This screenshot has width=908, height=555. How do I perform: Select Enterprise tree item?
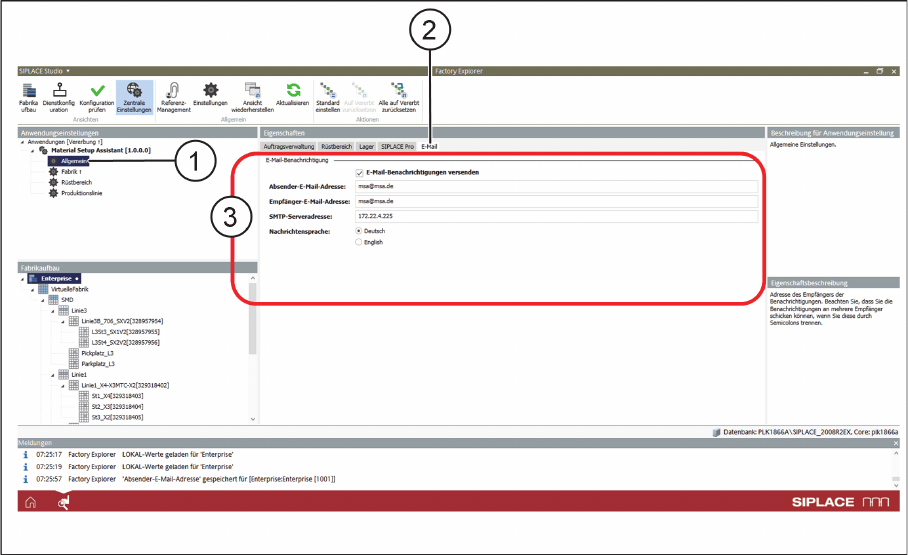coord(56,279)
